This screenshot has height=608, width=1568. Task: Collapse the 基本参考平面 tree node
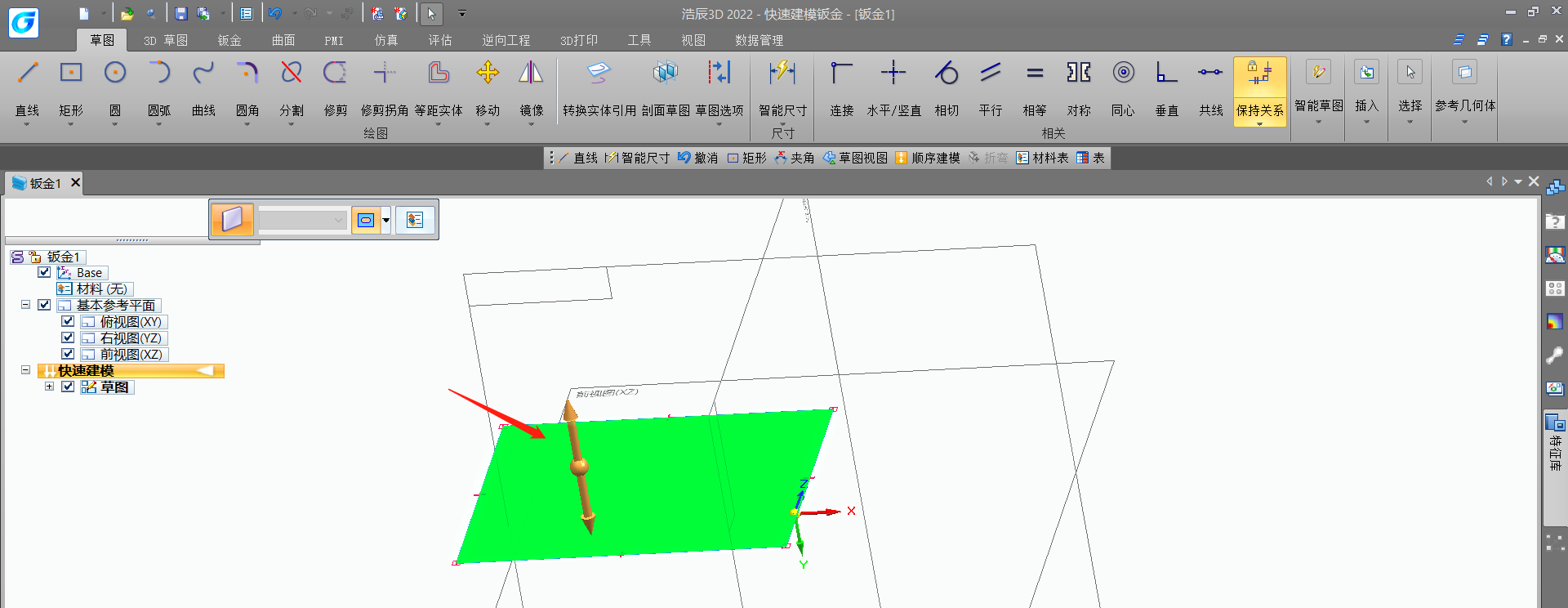point(25,305)
